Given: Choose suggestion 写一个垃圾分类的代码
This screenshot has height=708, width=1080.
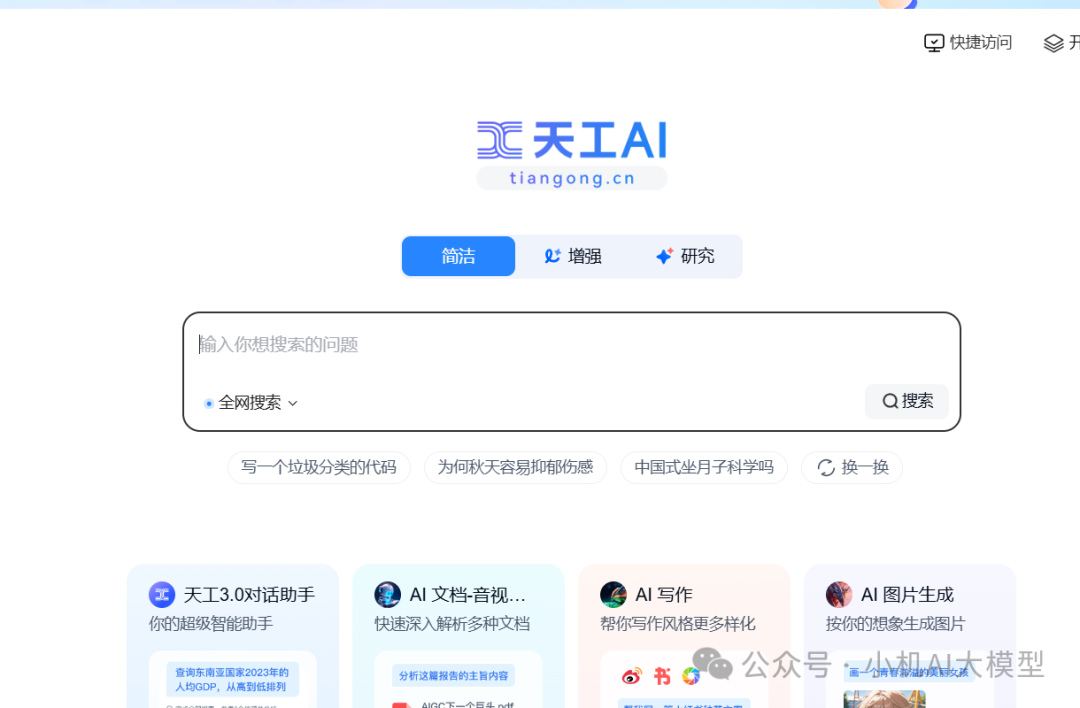Looking at the screenshot, I should point(319,468).
